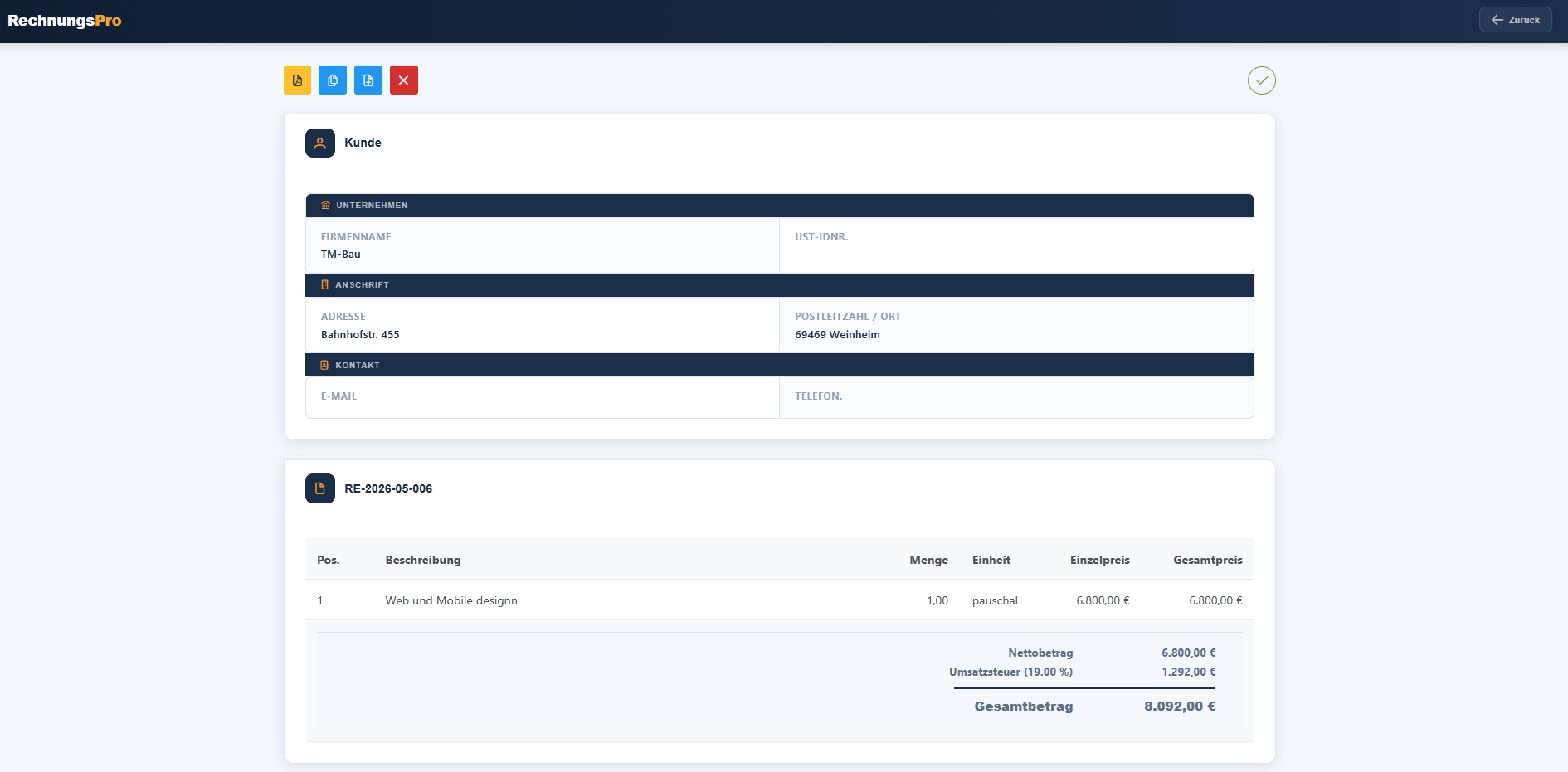Click the Kunde person icon
The height and width of the screenshot is (772, 1568).
coord(320,143)
